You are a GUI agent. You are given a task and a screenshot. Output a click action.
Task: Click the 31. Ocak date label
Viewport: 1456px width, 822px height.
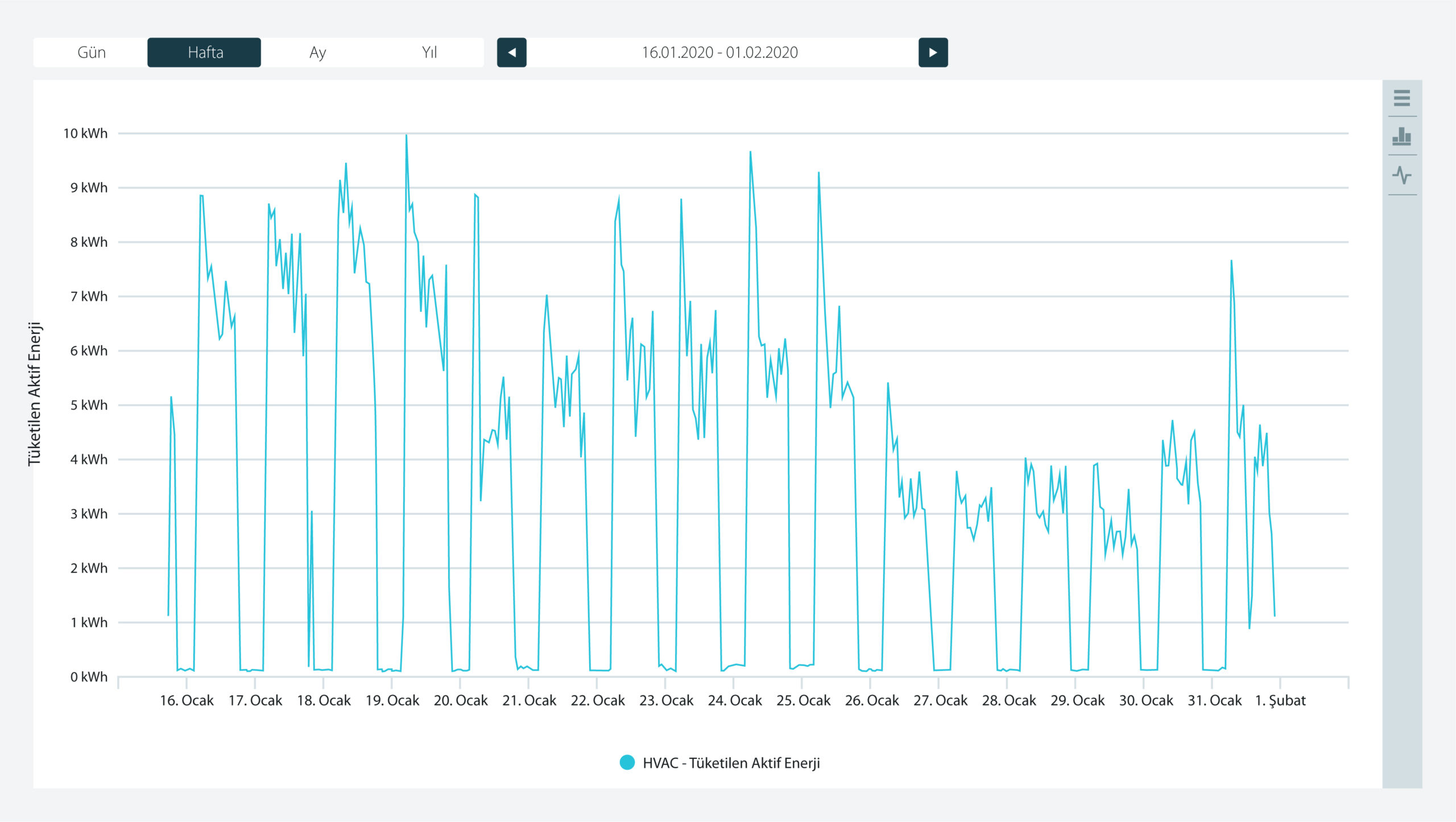click(x=1214, y=700)
